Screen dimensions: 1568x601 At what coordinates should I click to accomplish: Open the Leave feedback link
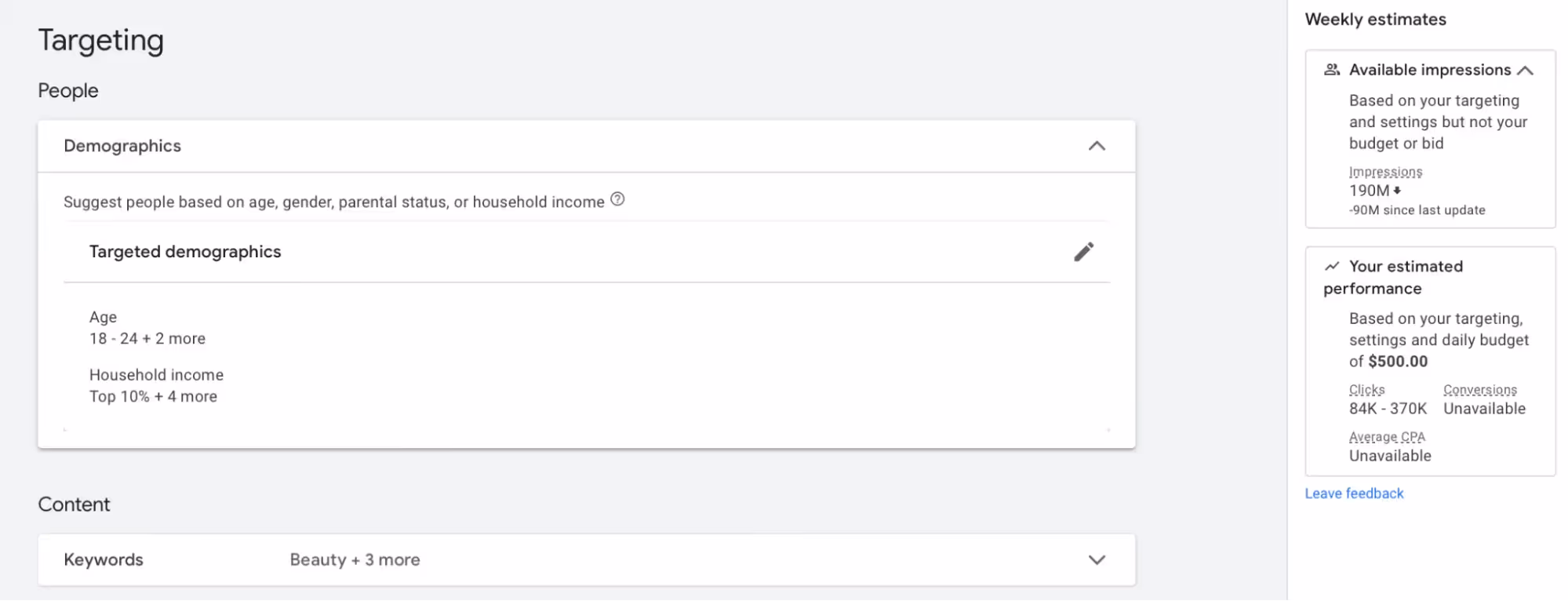pos(1354,493)
